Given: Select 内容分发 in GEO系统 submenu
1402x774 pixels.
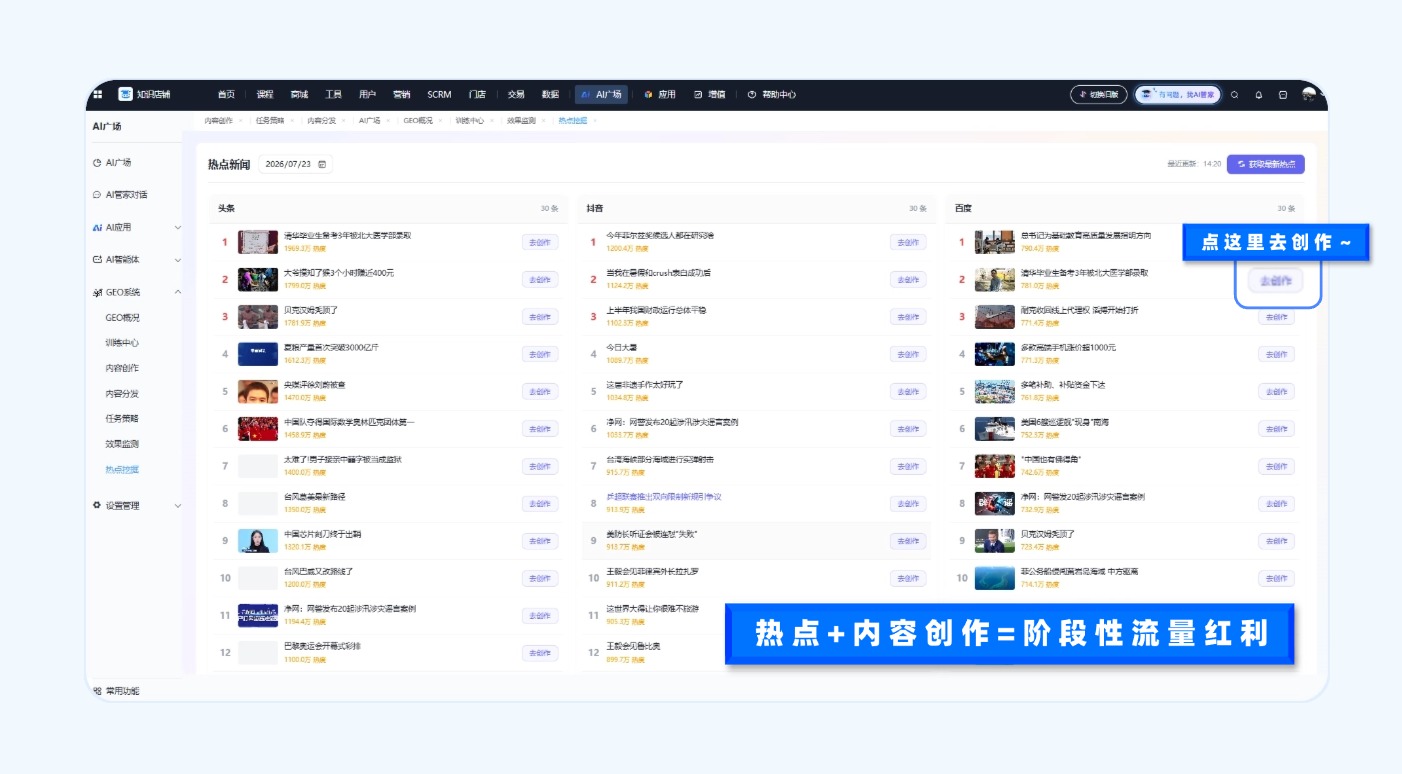Looking at the screenshot, I should [x=122, y=393].
